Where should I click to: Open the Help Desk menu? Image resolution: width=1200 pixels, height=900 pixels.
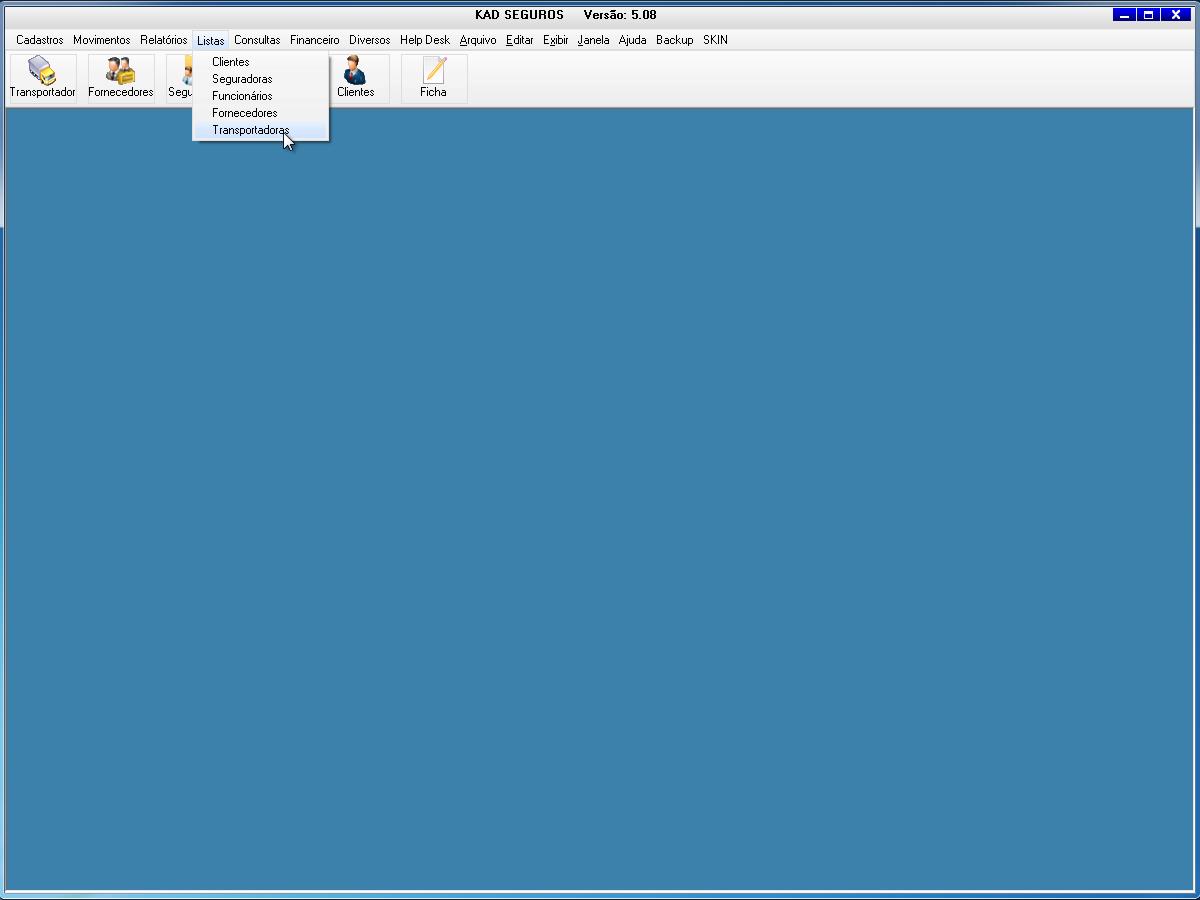coord(425,40)
